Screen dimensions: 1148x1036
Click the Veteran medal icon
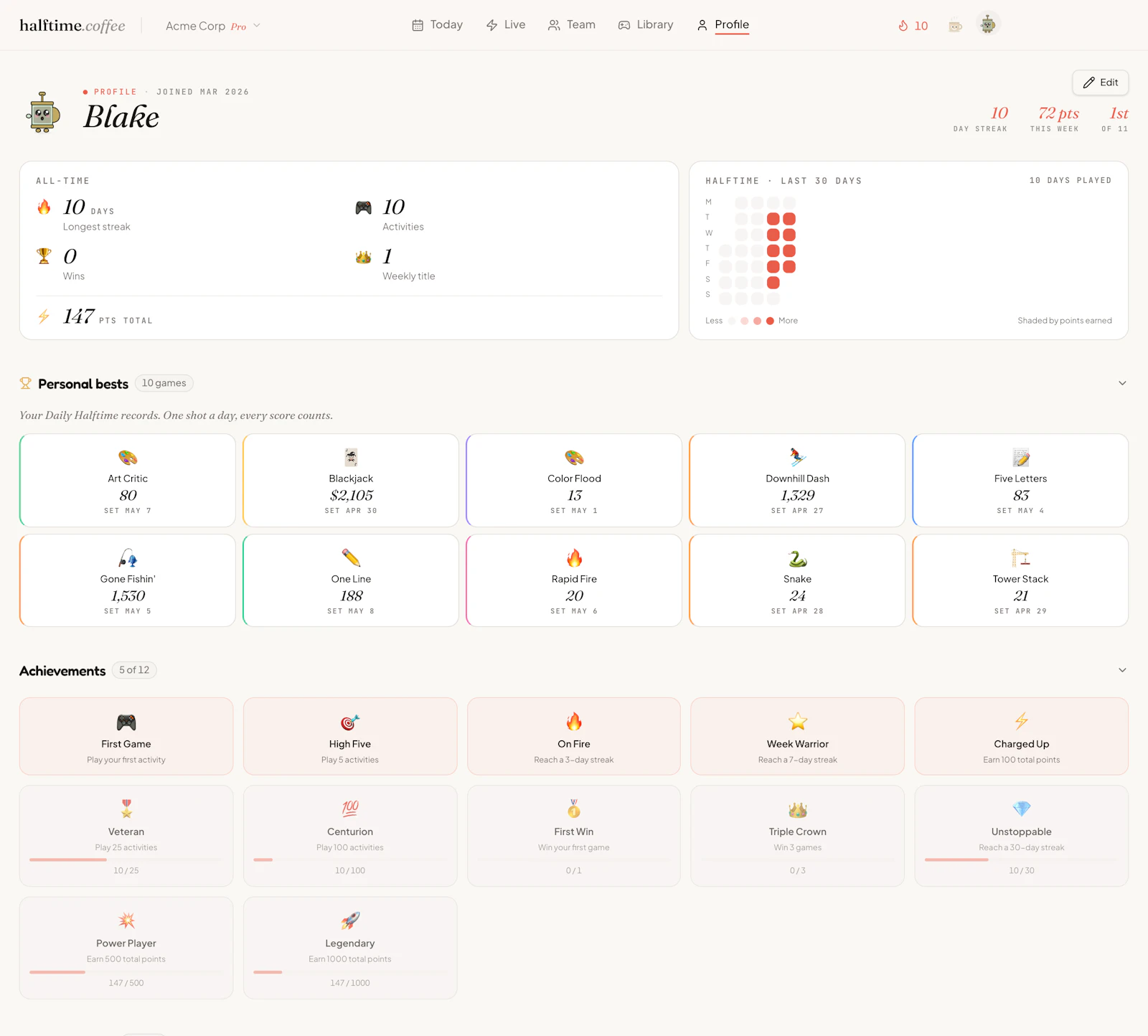126,809
